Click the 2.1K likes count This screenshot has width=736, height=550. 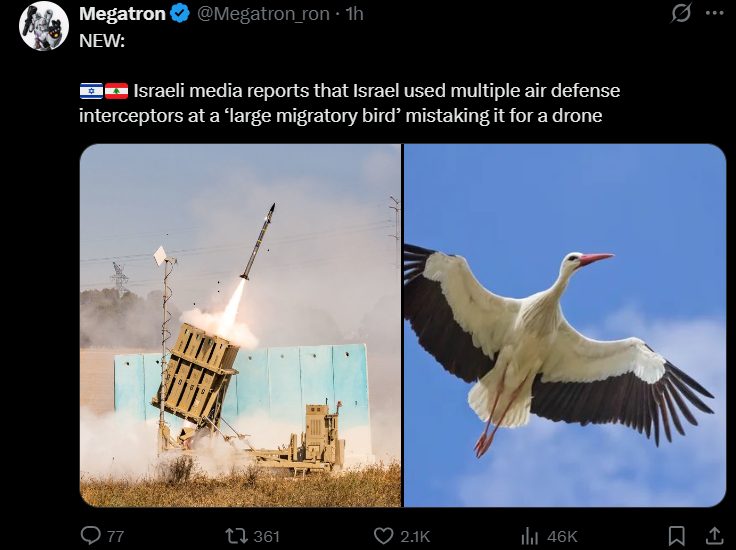click(415, 536)
